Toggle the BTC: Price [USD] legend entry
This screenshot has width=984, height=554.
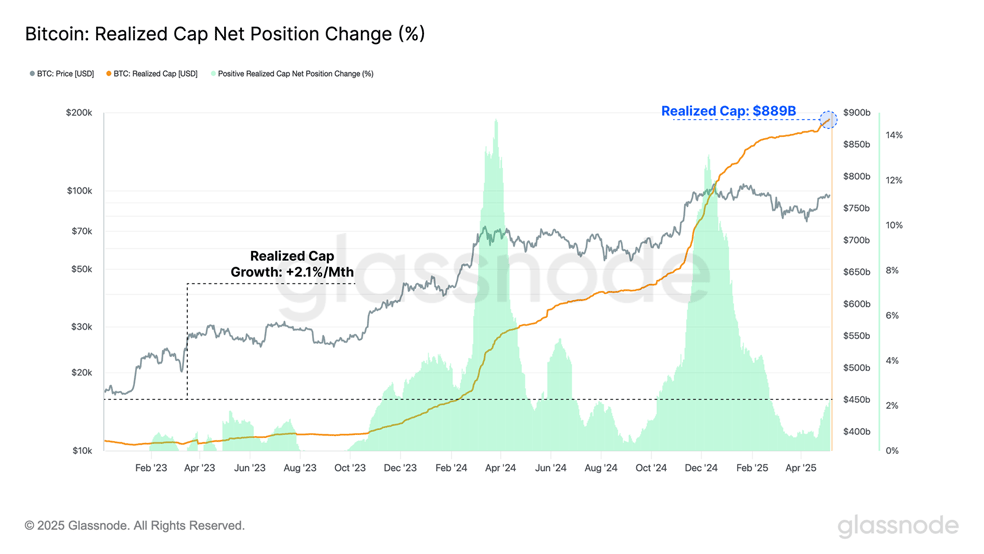[x=62, y=74]
